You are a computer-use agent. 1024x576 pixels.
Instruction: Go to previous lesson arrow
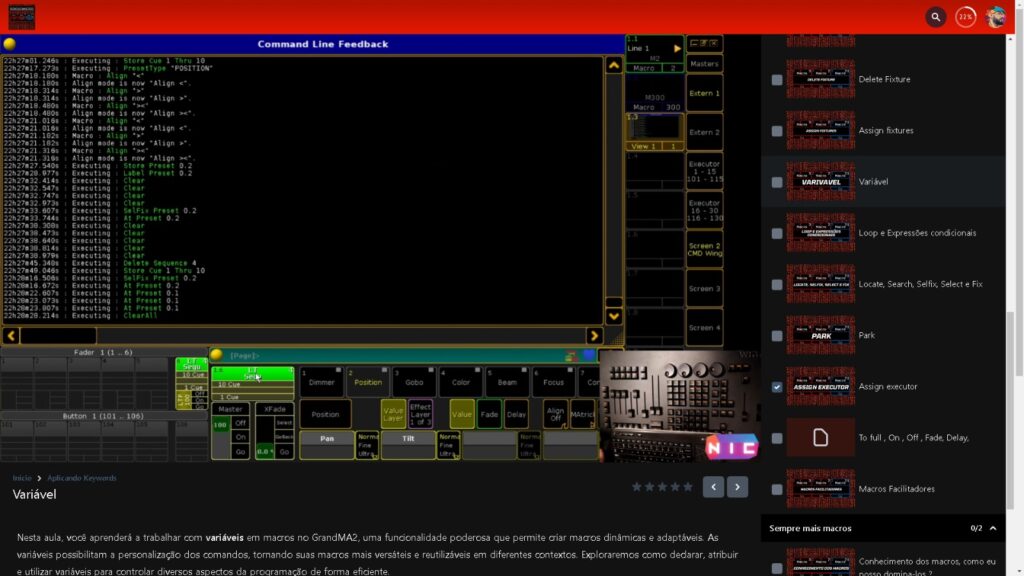point(713,487)
